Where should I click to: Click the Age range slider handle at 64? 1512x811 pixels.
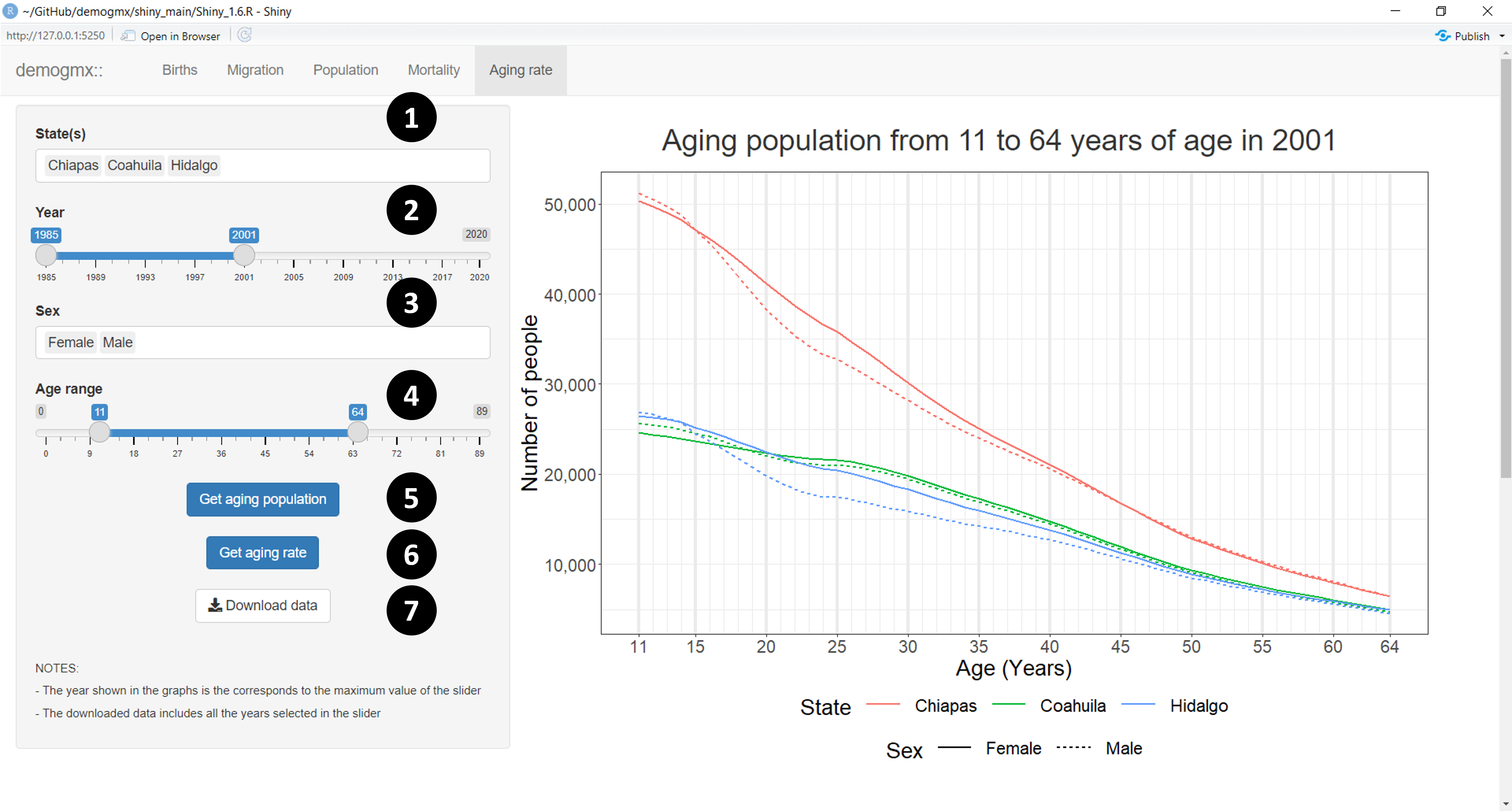(x=357, y=432)
